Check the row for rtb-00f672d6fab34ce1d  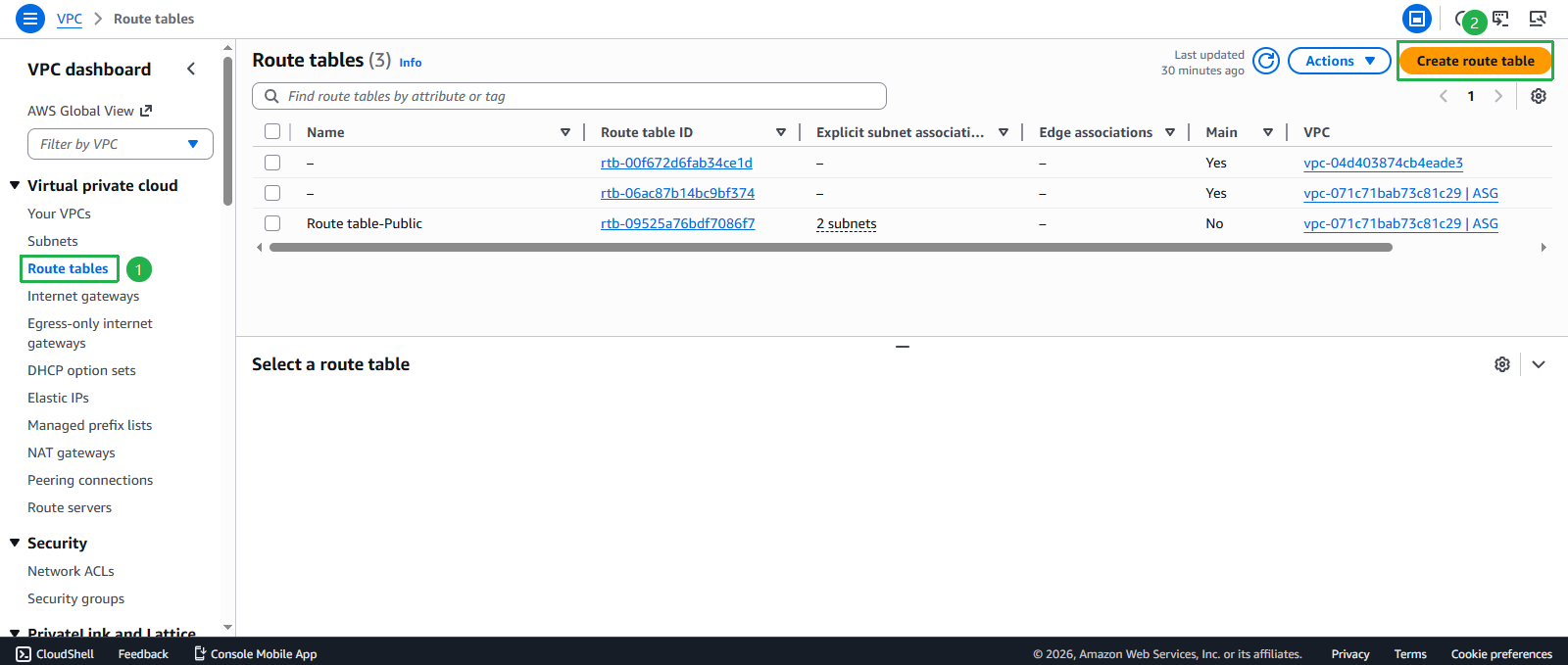tap(272, 163)
